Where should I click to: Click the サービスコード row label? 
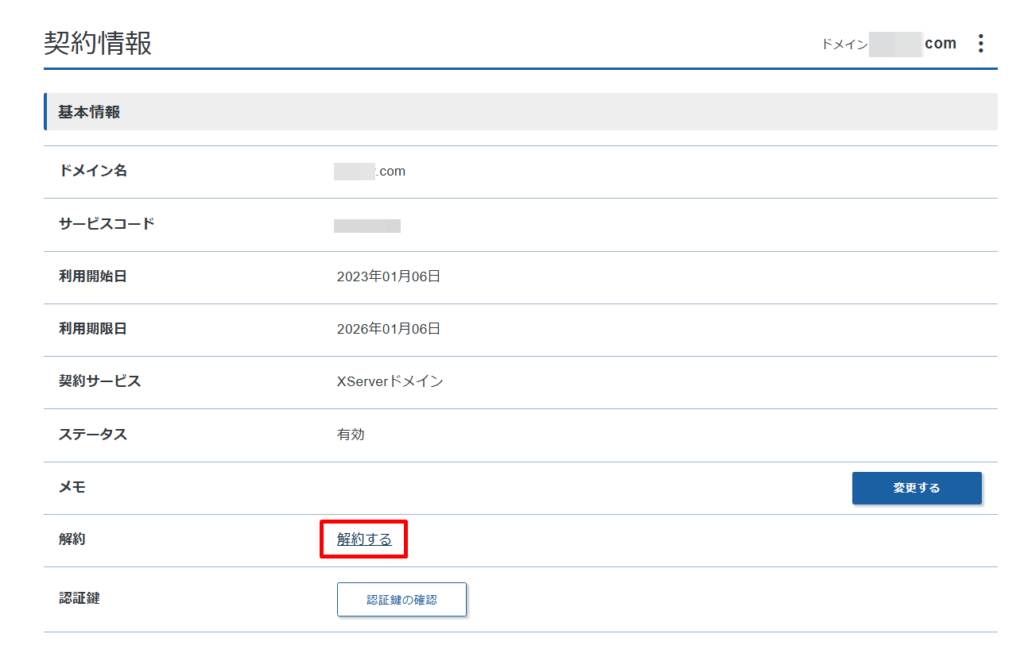(107, 224)
